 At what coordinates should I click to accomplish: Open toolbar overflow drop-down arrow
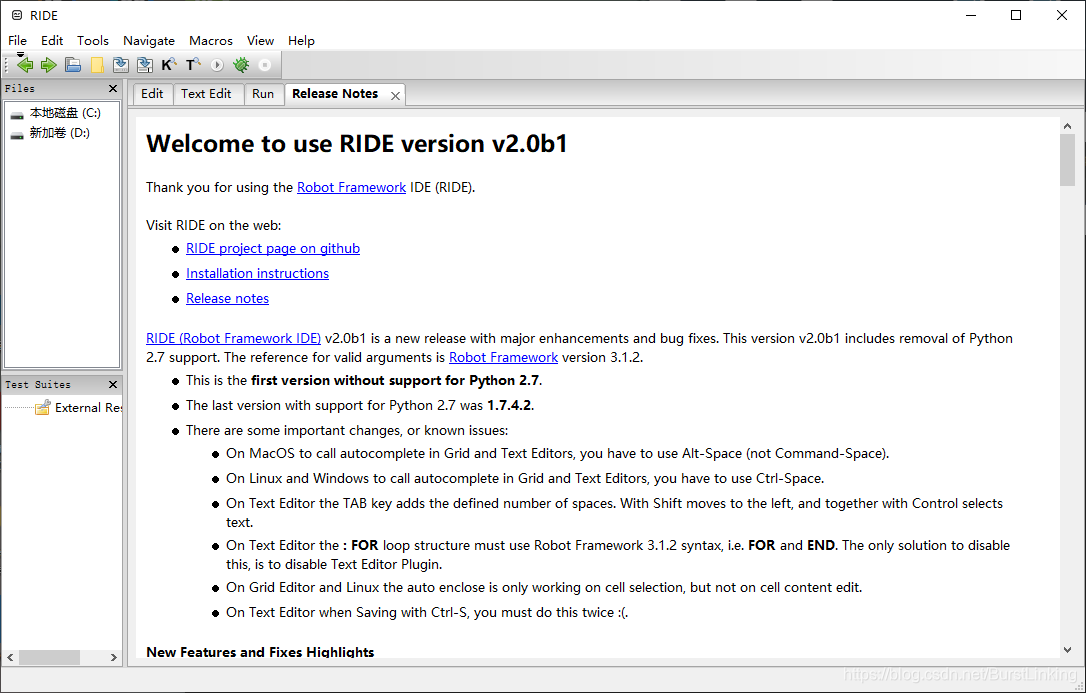[20, 54]
